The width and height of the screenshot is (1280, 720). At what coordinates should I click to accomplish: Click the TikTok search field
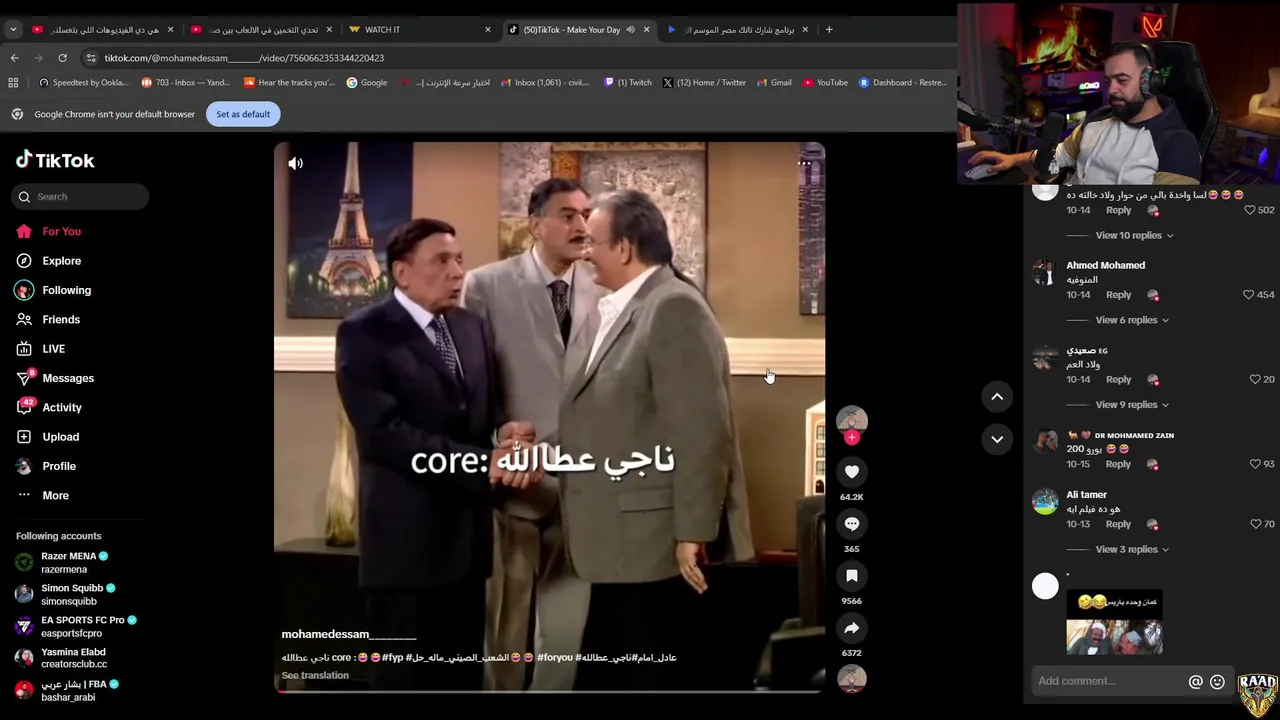pyautogui.click(x=82, y=197)
